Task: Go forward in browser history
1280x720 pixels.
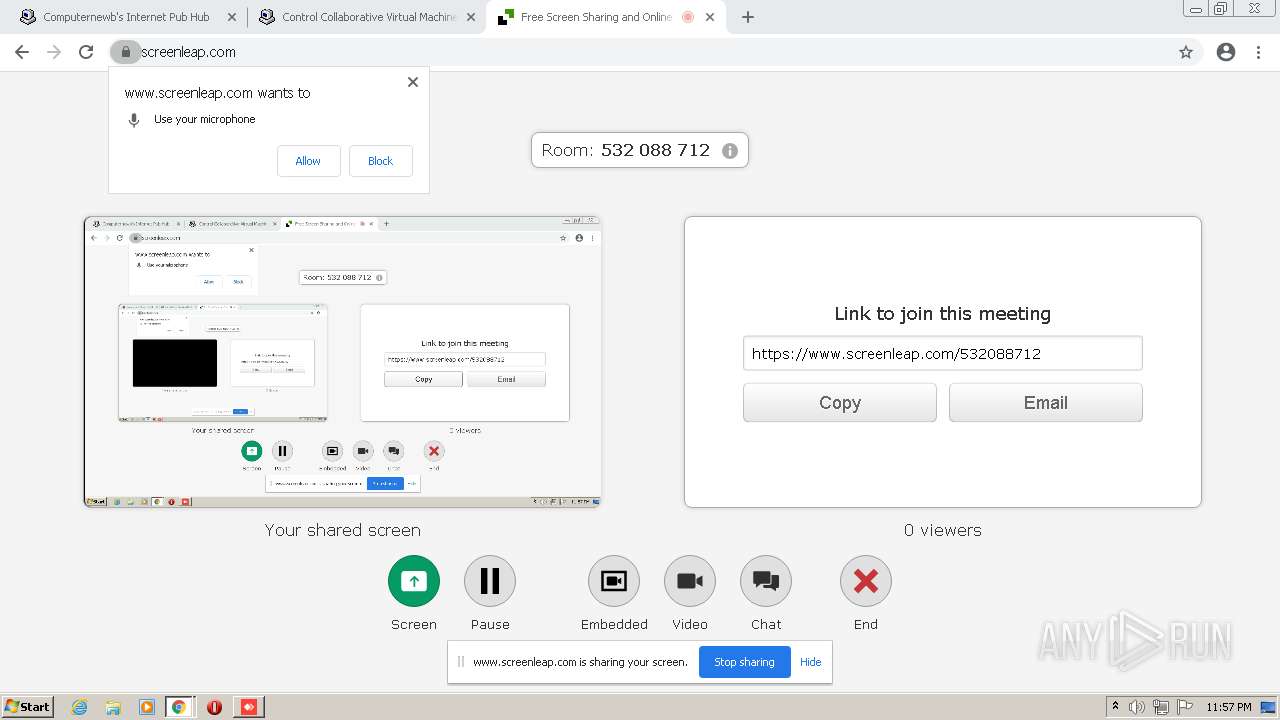Action: tap(54, 52)
